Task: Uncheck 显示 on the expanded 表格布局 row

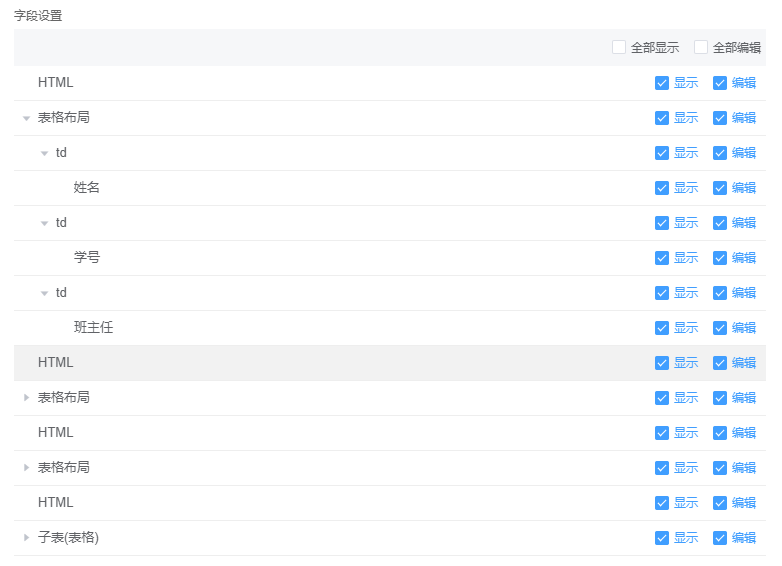Action: [x=662, y=118]
